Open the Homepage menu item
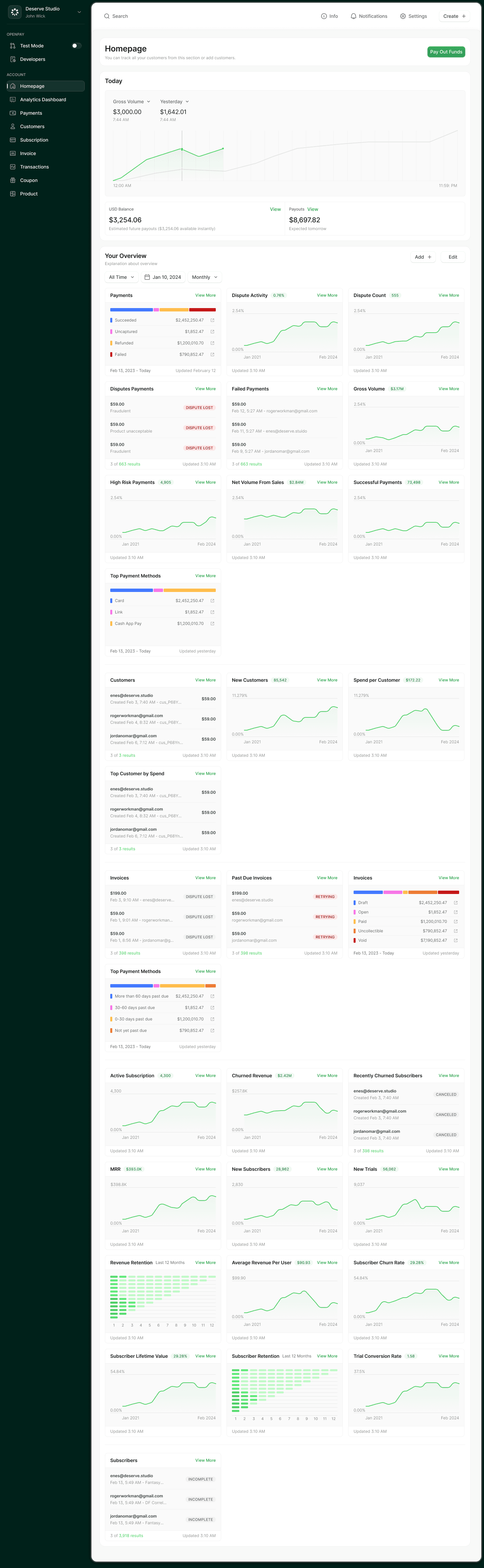Viewport: 484px width, 1568px height. click(46, 86)
